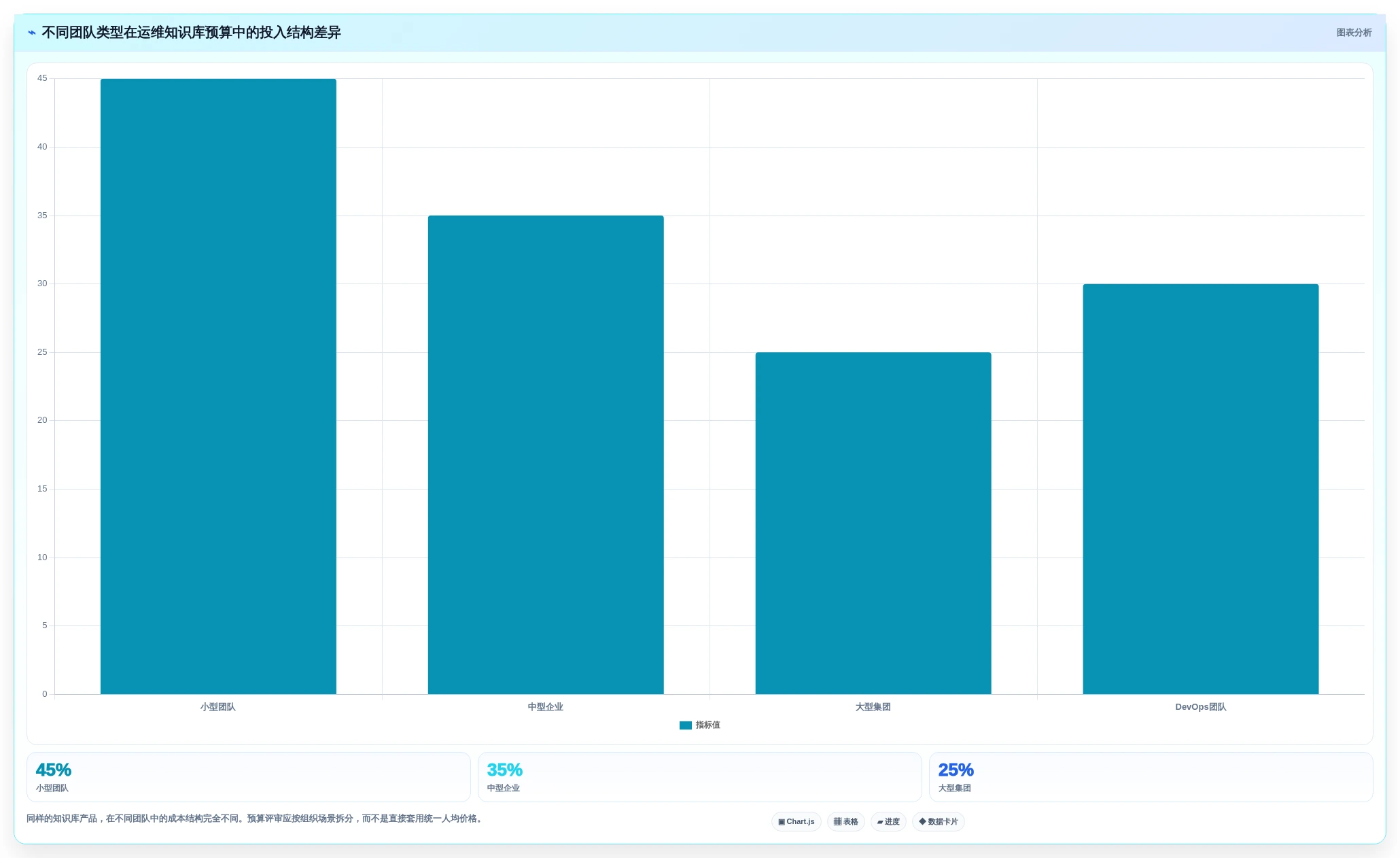Click the DevOps团队 x-axis label
Image resolution: width=1400 pixels, height=858 pixels.
(x=1201, y=707)
